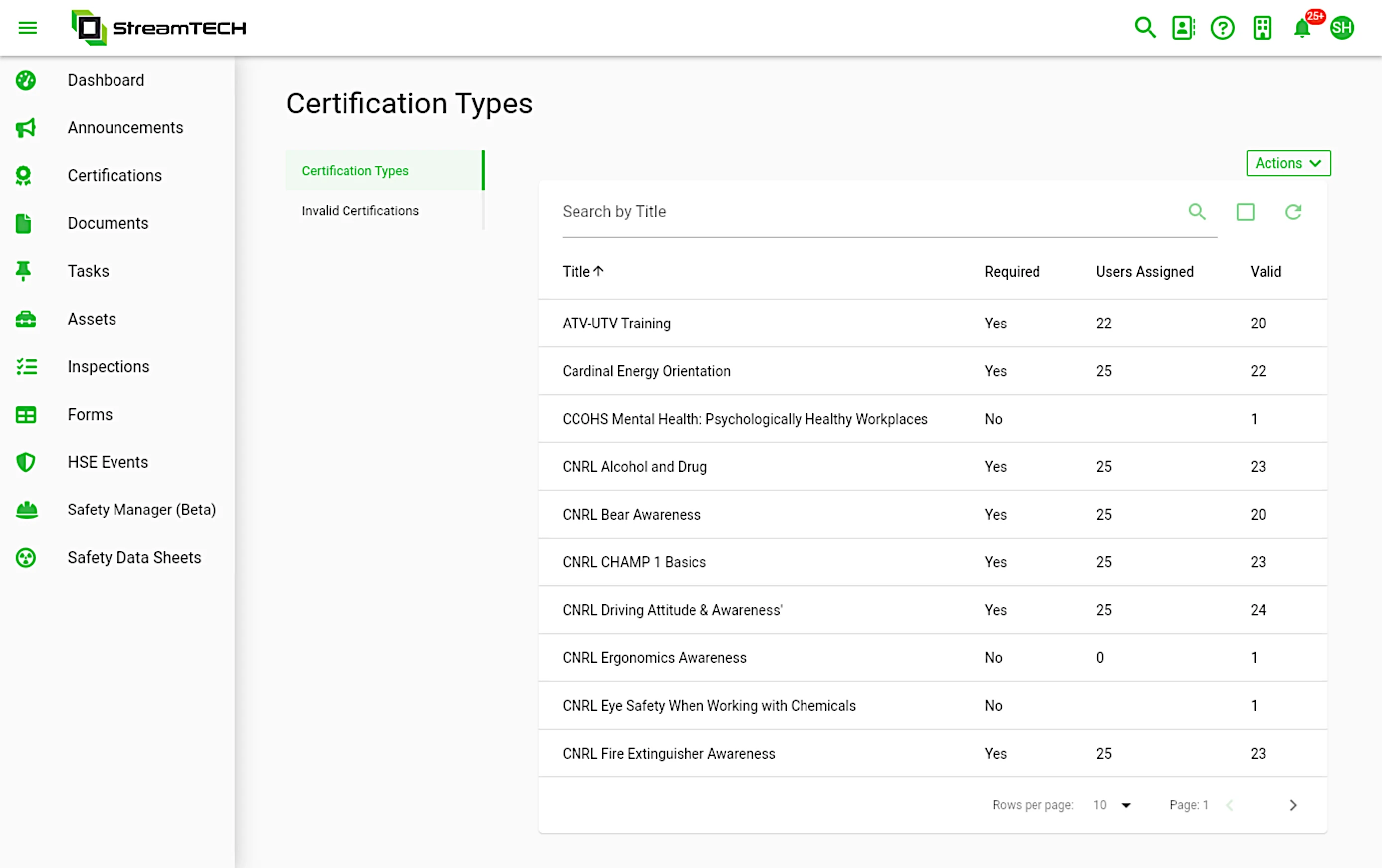This screenshot has height=868, width=1382.
Task: Sort by the Users Assigned column header
Action: coord(1145,271)
